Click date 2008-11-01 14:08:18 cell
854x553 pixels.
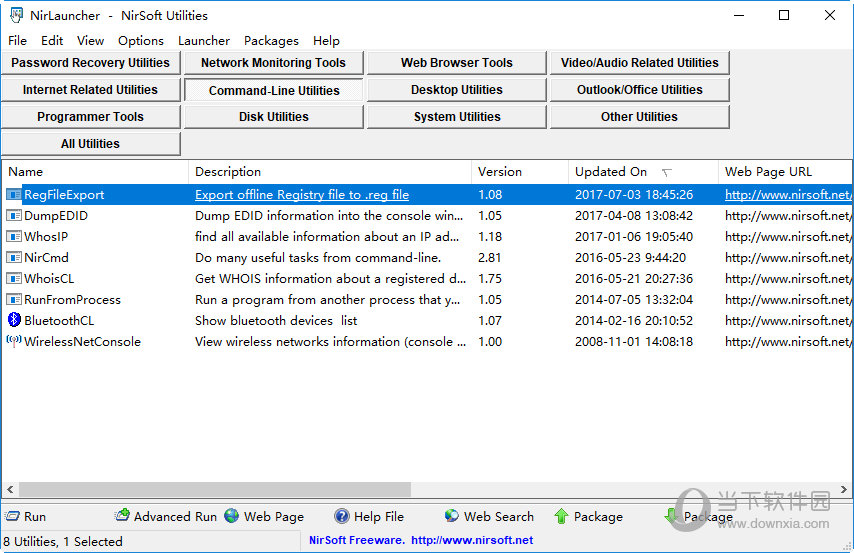634,342
